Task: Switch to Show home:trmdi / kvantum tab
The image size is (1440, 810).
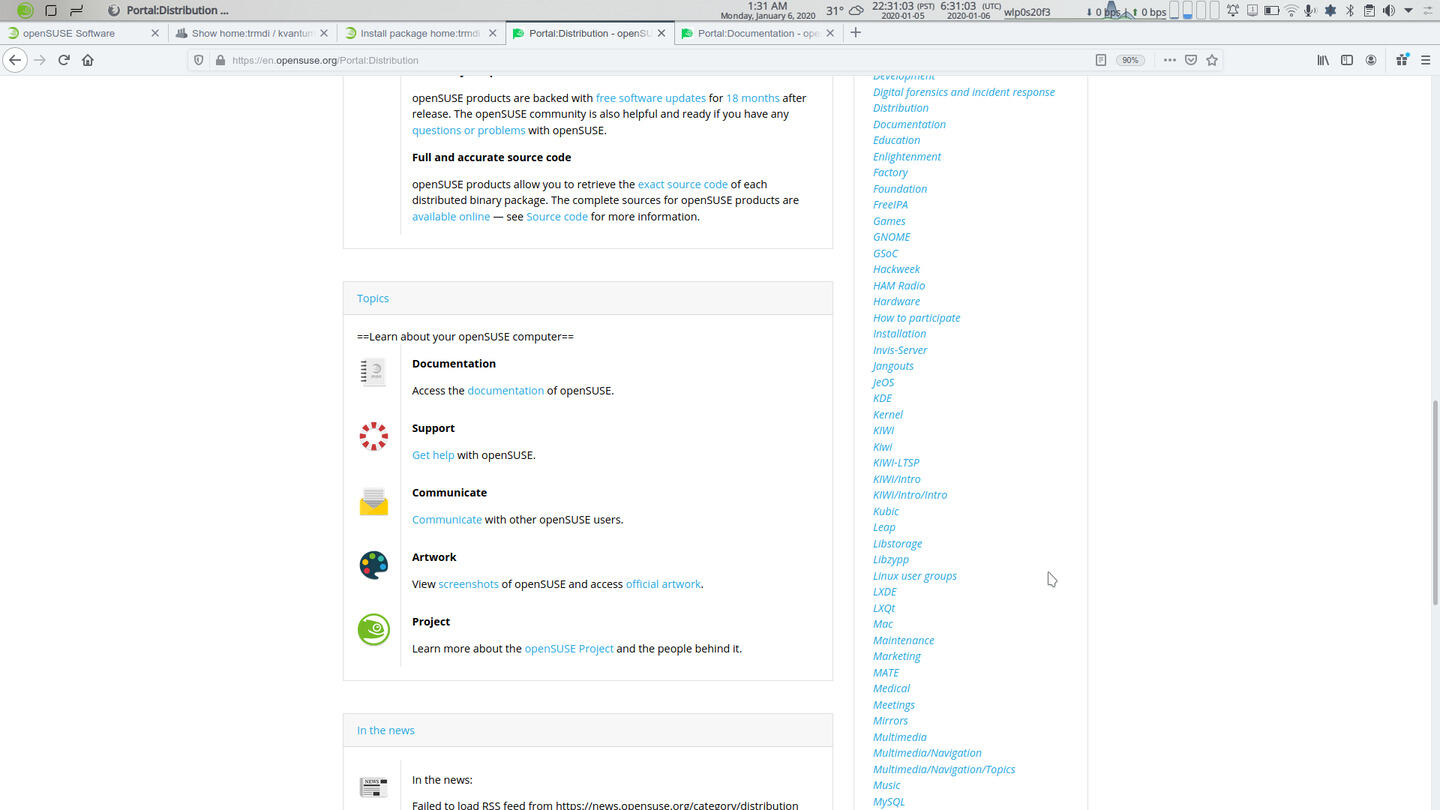Action: [251, 33]
